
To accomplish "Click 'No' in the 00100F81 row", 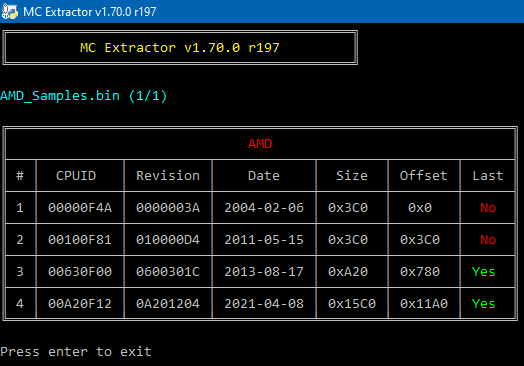I will click(x=488, y=240).
